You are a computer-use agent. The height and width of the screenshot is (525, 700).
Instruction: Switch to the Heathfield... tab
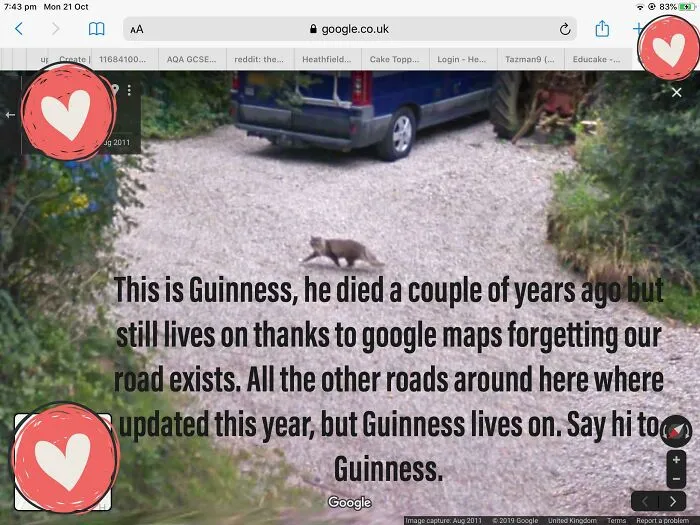click(328, 59)
